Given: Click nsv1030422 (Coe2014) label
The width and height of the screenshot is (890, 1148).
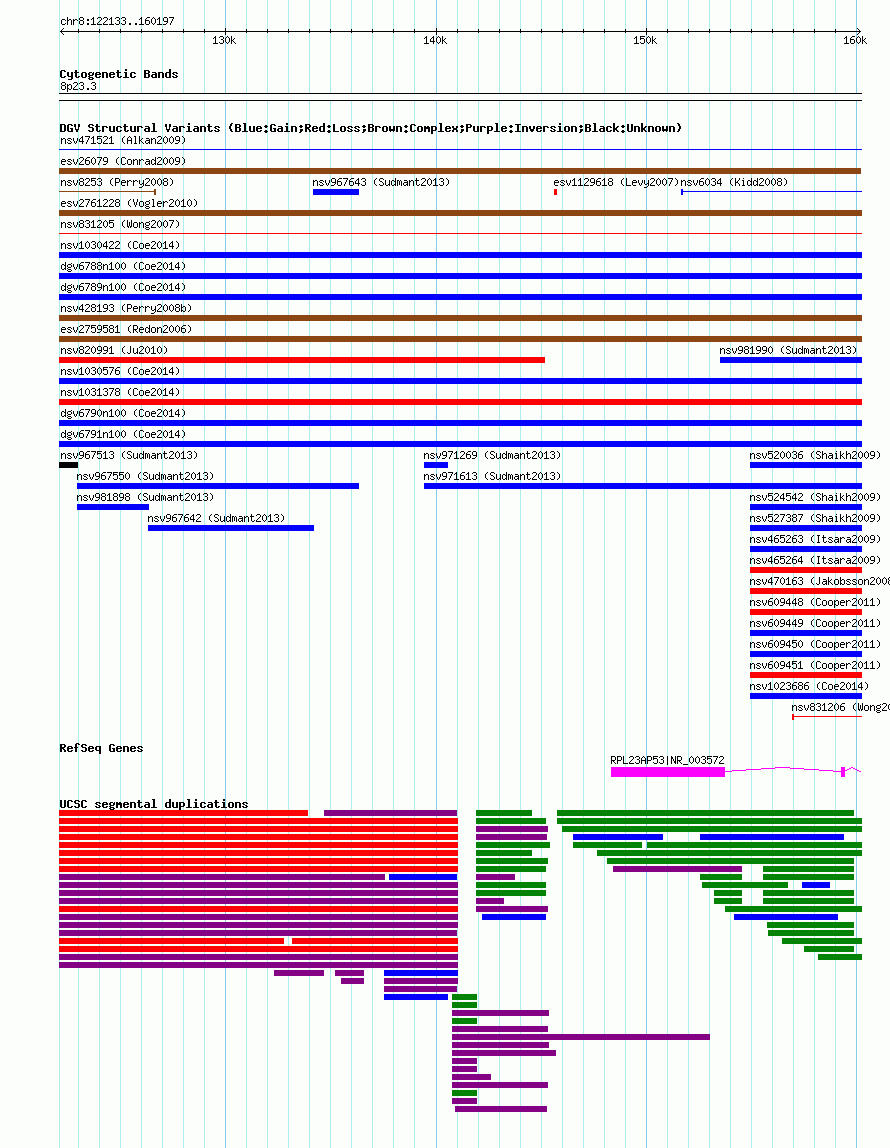Looking at the screenshot, I should pos(120,245).
